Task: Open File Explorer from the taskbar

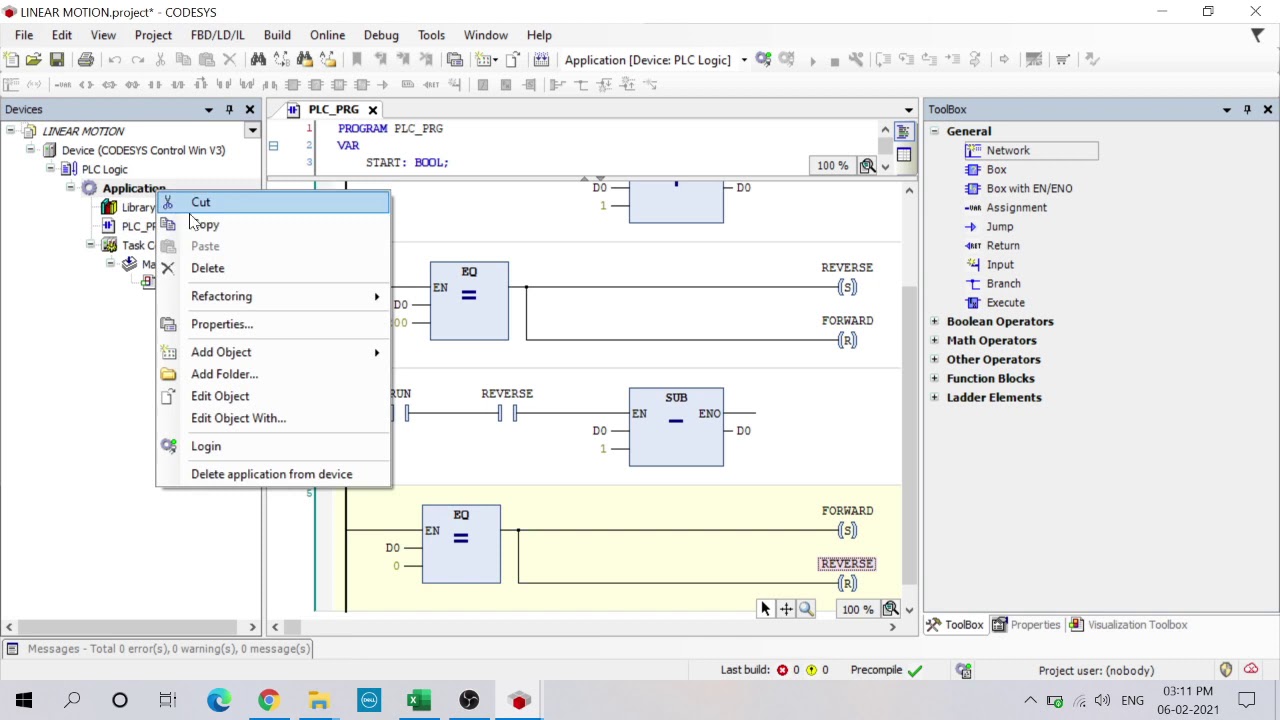Action: pos(318,700)
